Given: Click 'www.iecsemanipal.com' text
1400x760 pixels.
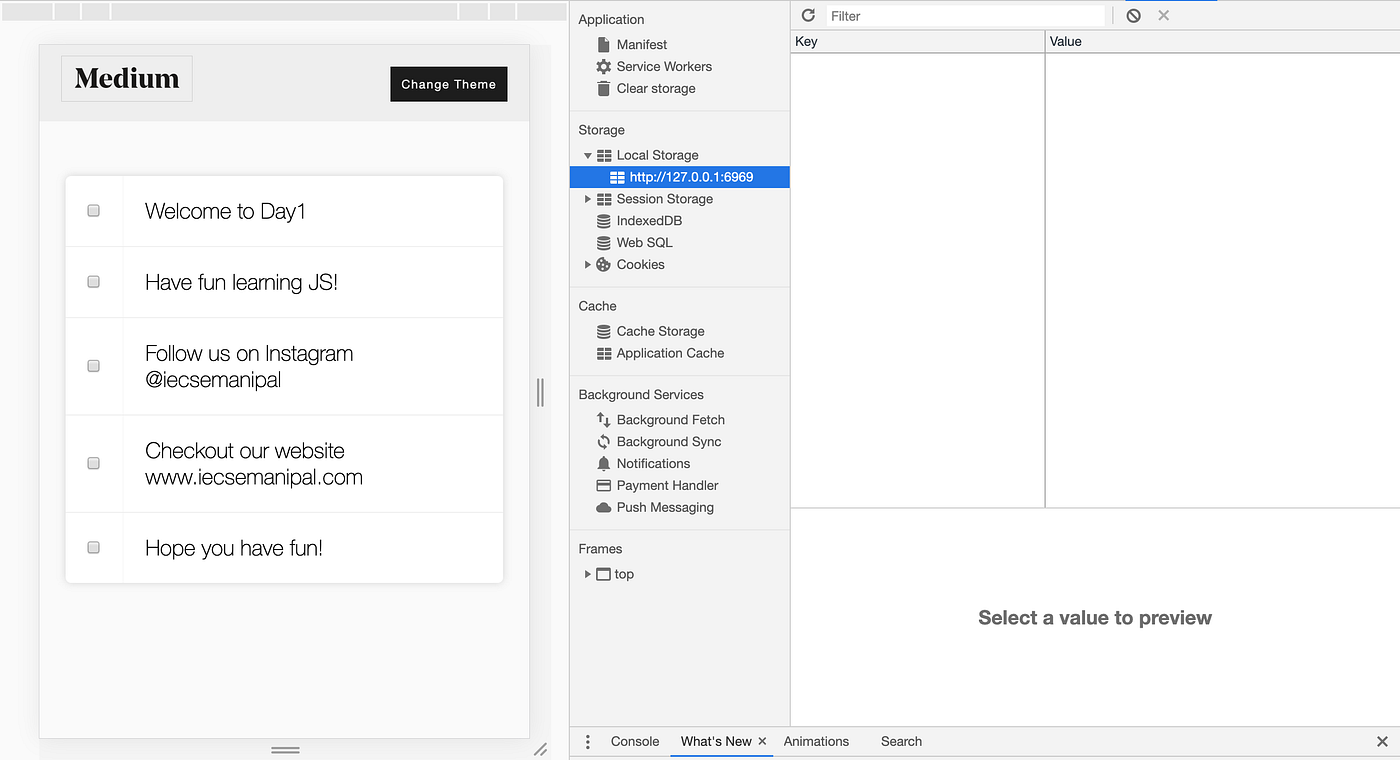Looking at the screenshot, I should pos(254,478).
